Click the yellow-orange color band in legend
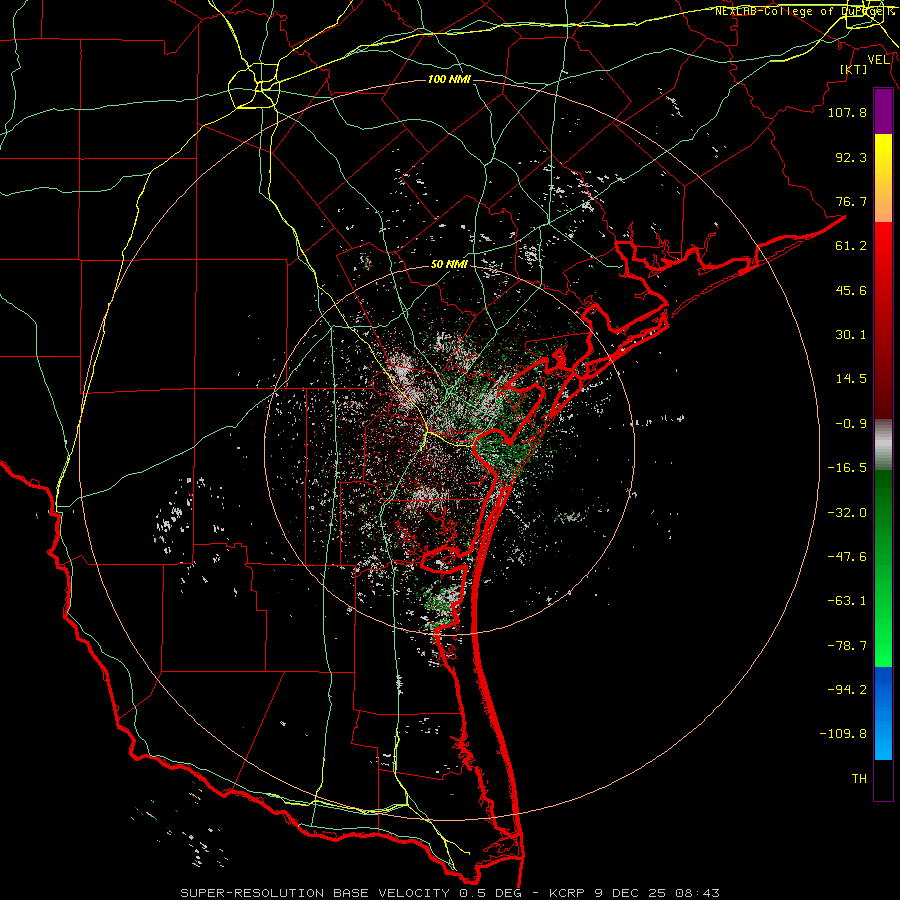 [x=883, y=178]
